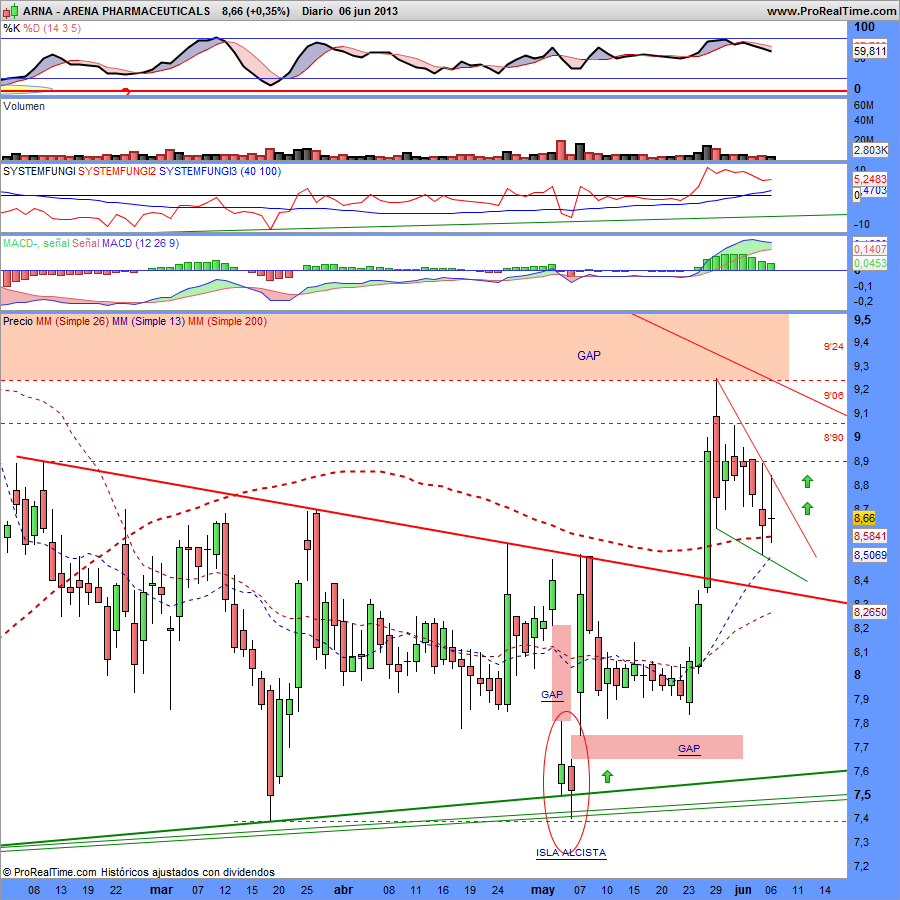
Task: Click the 8,2650 moving average value
Action: click(870, 612)
